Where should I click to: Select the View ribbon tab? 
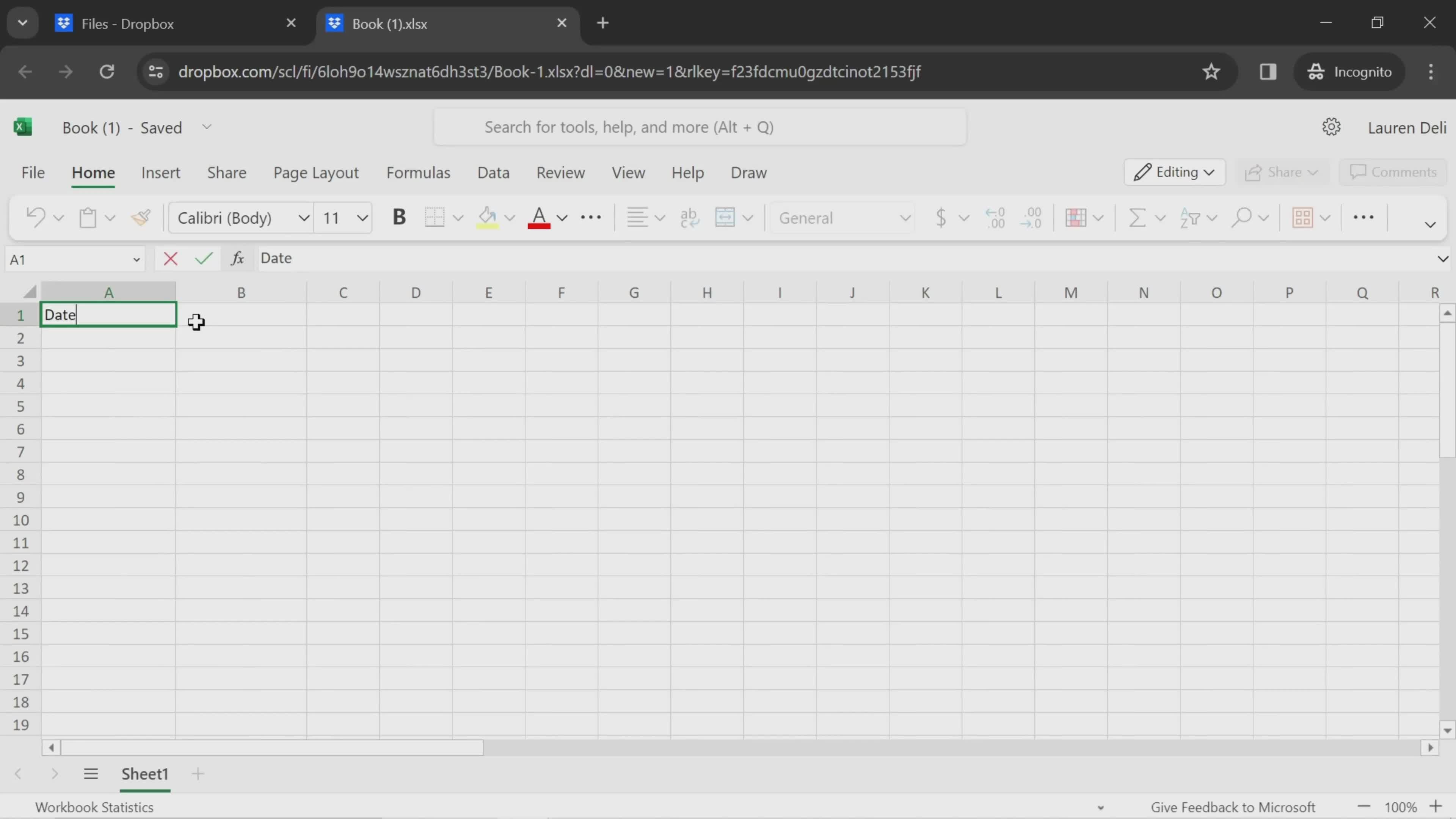click(628, 172)
